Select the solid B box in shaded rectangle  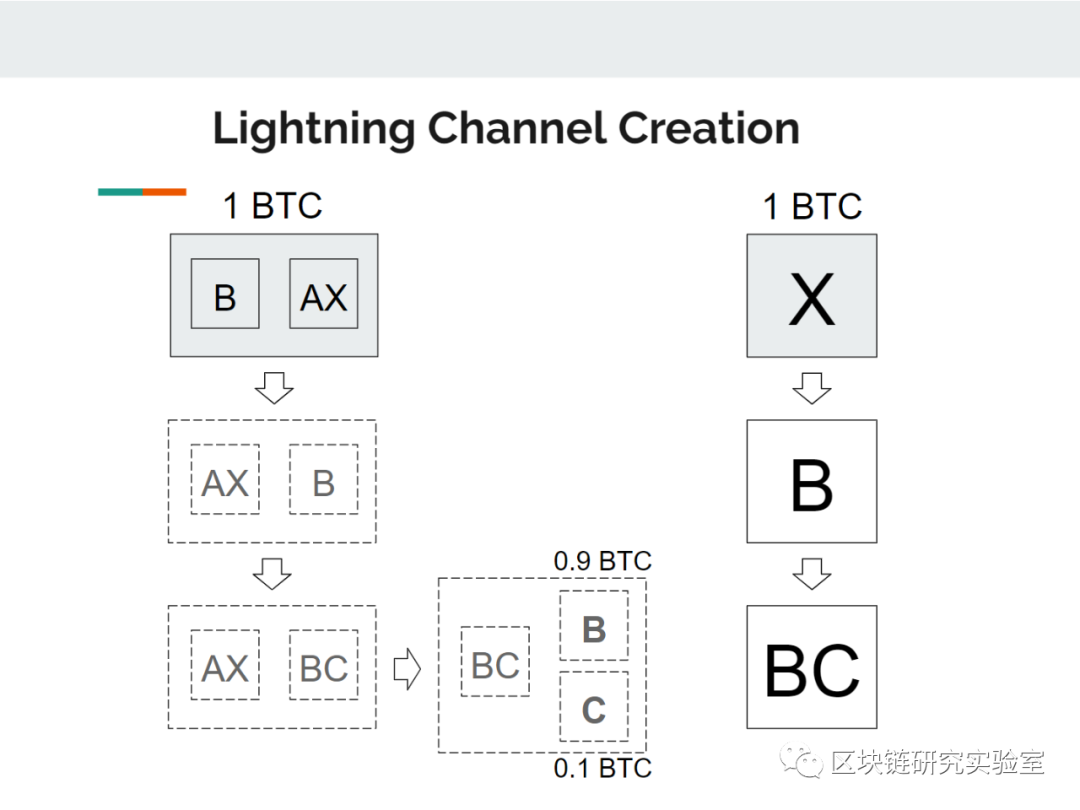225,293
